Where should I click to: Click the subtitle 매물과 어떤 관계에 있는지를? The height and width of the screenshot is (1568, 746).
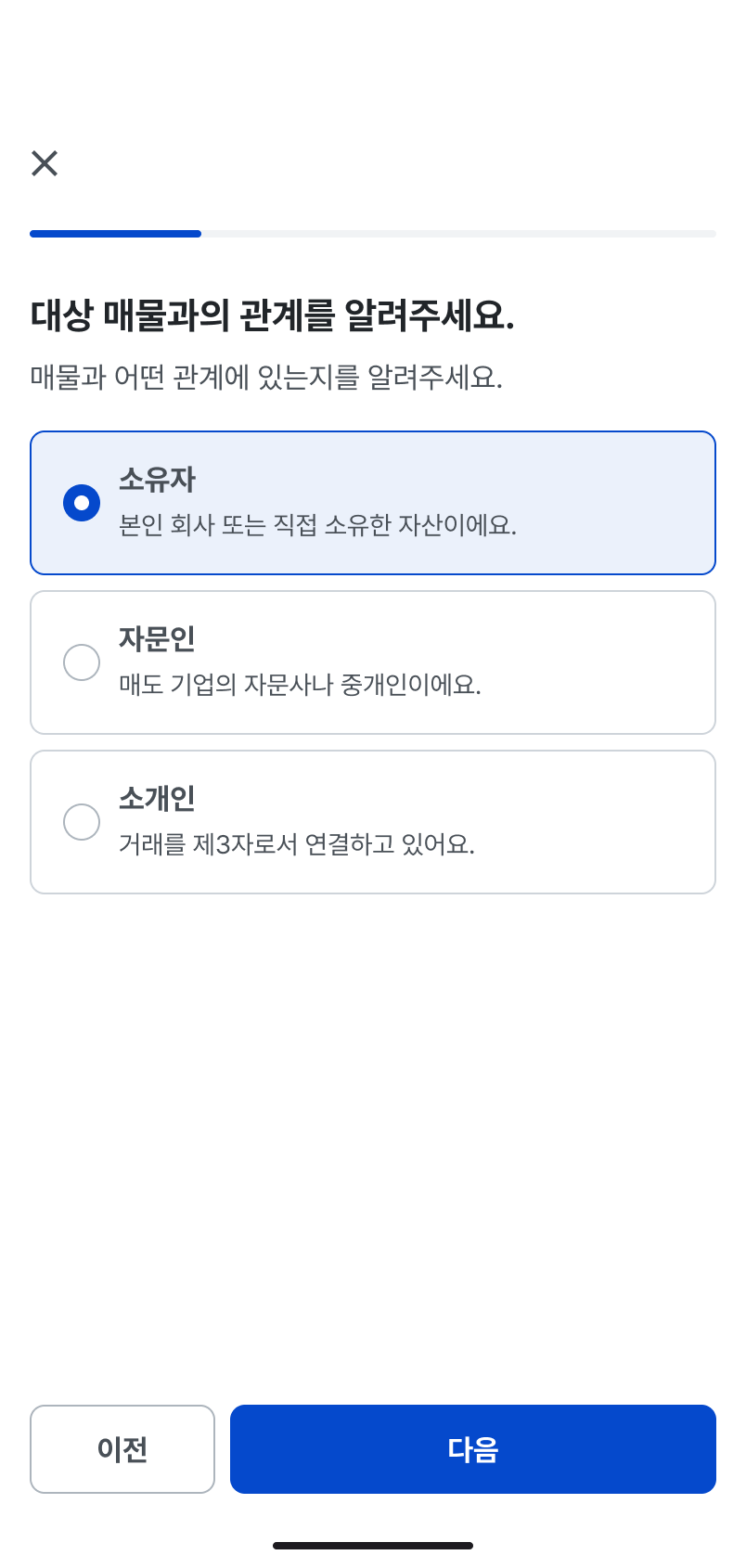coord(266,378)
